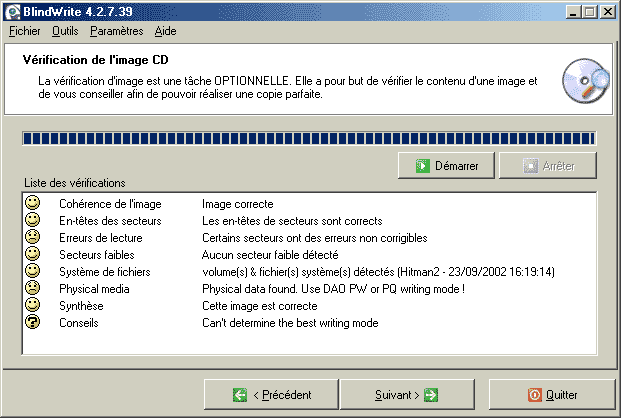Click the smiley icon next to En-têtes des secteurs
Screen dimensions: 621x418
point(32,220)
